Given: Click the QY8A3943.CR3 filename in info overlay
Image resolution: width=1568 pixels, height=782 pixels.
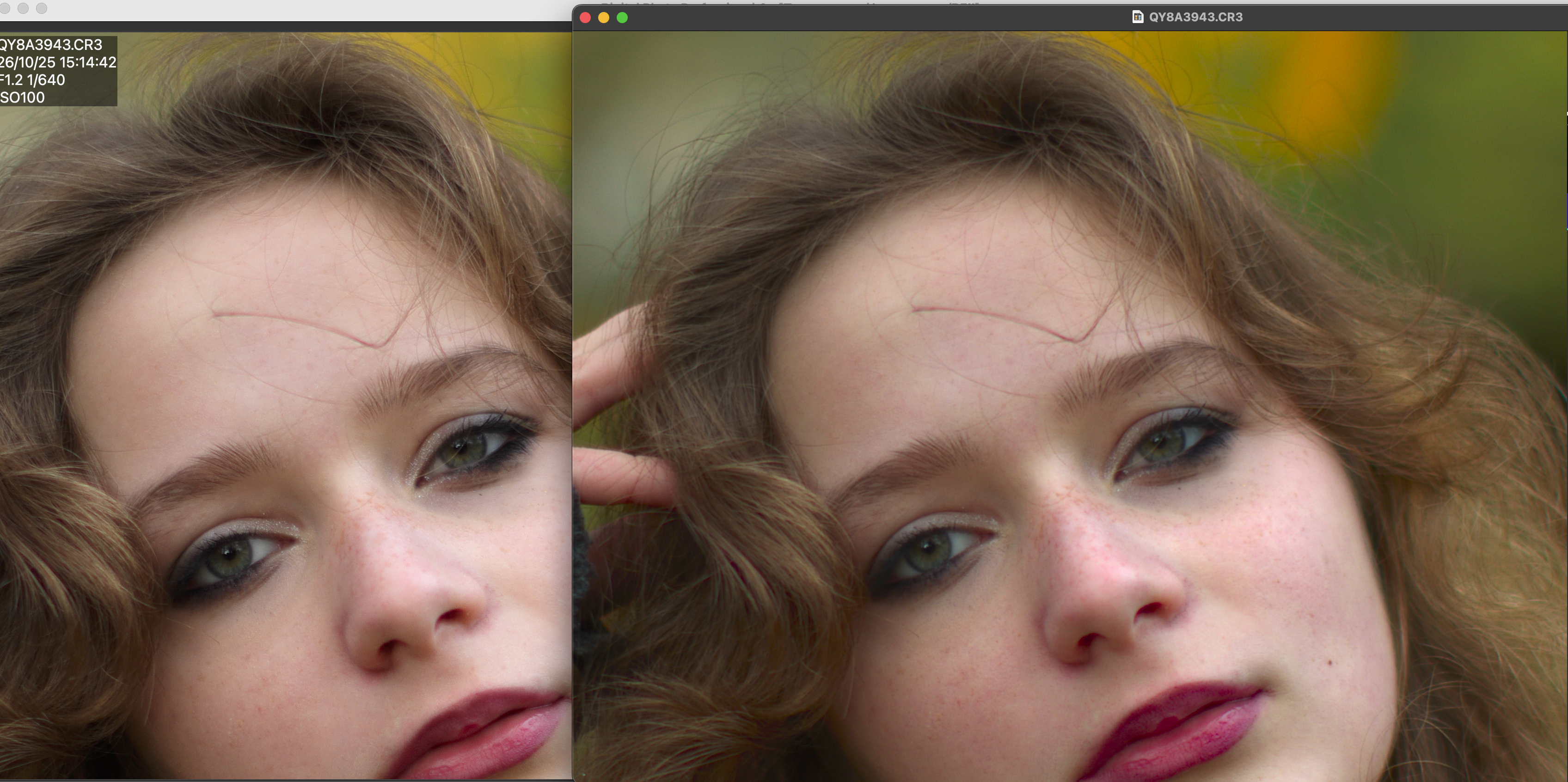Looking at the screenshot, I should 51,45.
